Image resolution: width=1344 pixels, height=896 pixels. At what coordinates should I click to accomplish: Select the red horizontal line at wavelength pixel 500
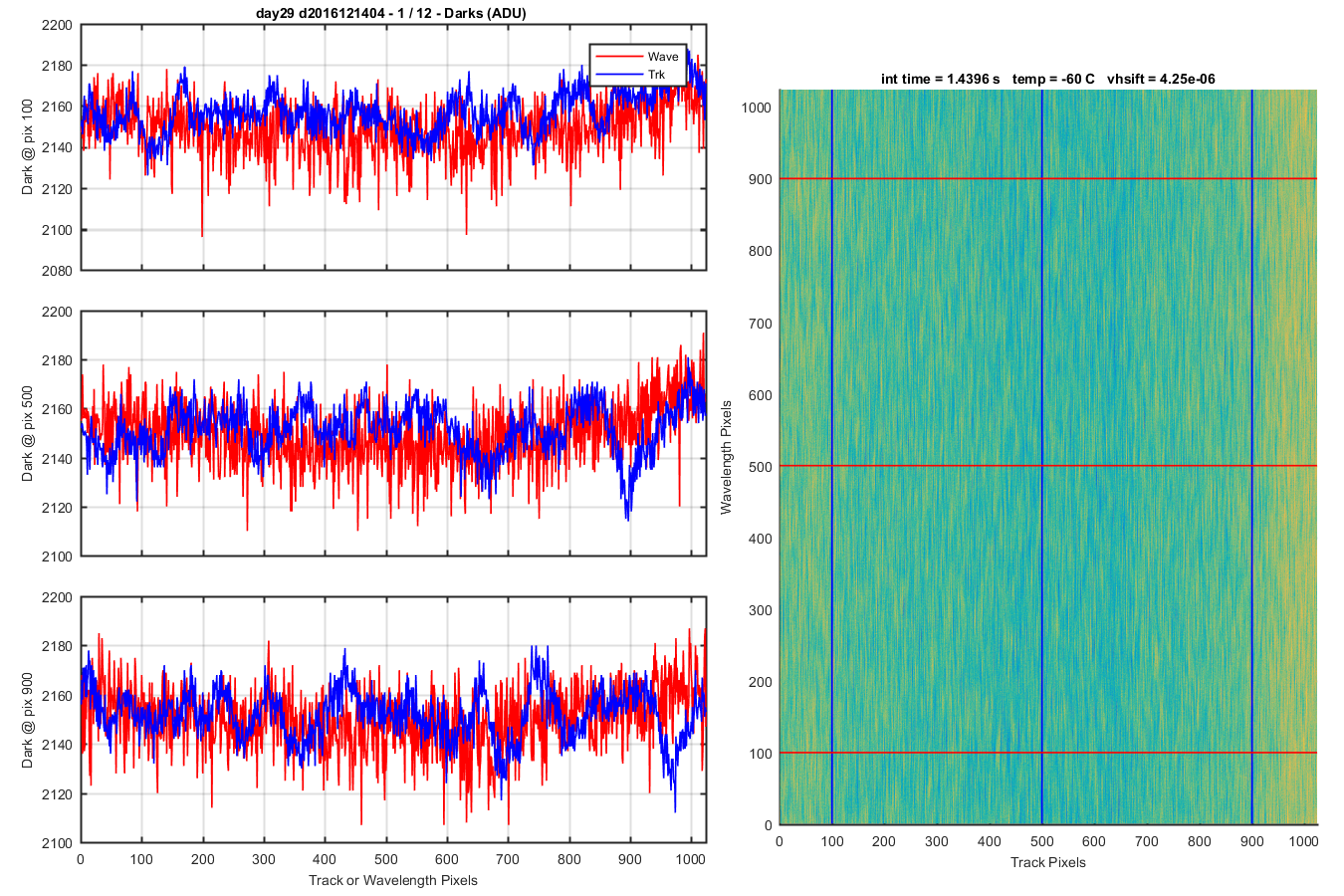point(1048,466)
